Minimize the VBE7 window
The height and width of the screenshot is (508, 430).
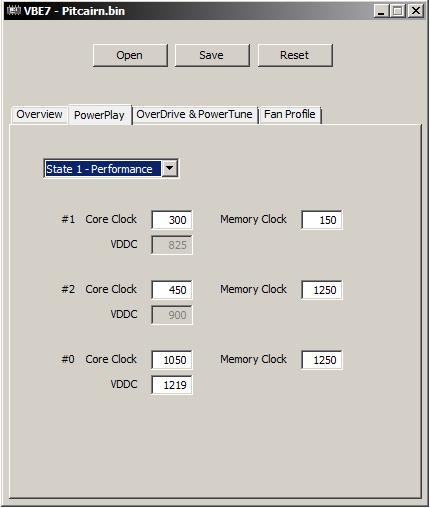pos(381,11)
